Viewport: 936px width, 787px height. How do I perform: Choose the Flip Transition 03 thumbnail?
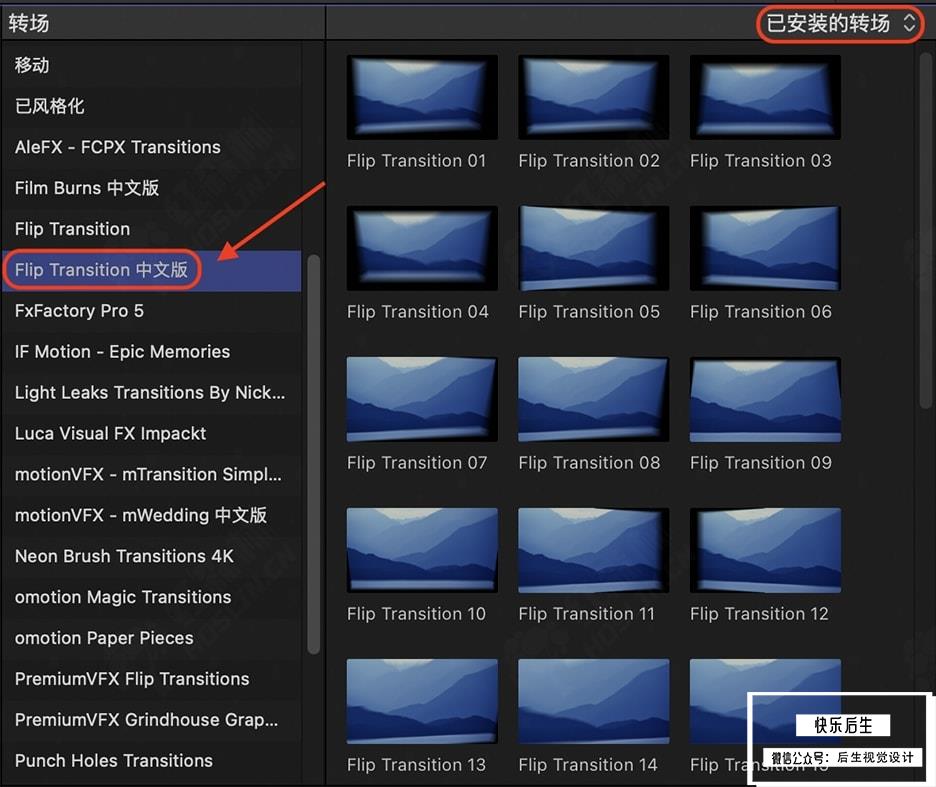[765, 97]
